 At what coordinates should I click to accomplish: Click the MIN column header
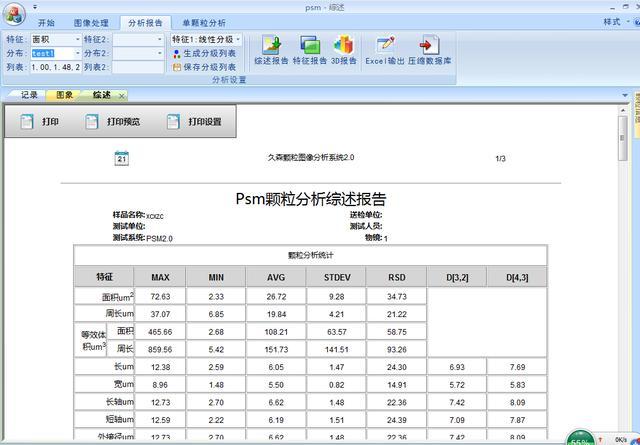pos(216,277)
